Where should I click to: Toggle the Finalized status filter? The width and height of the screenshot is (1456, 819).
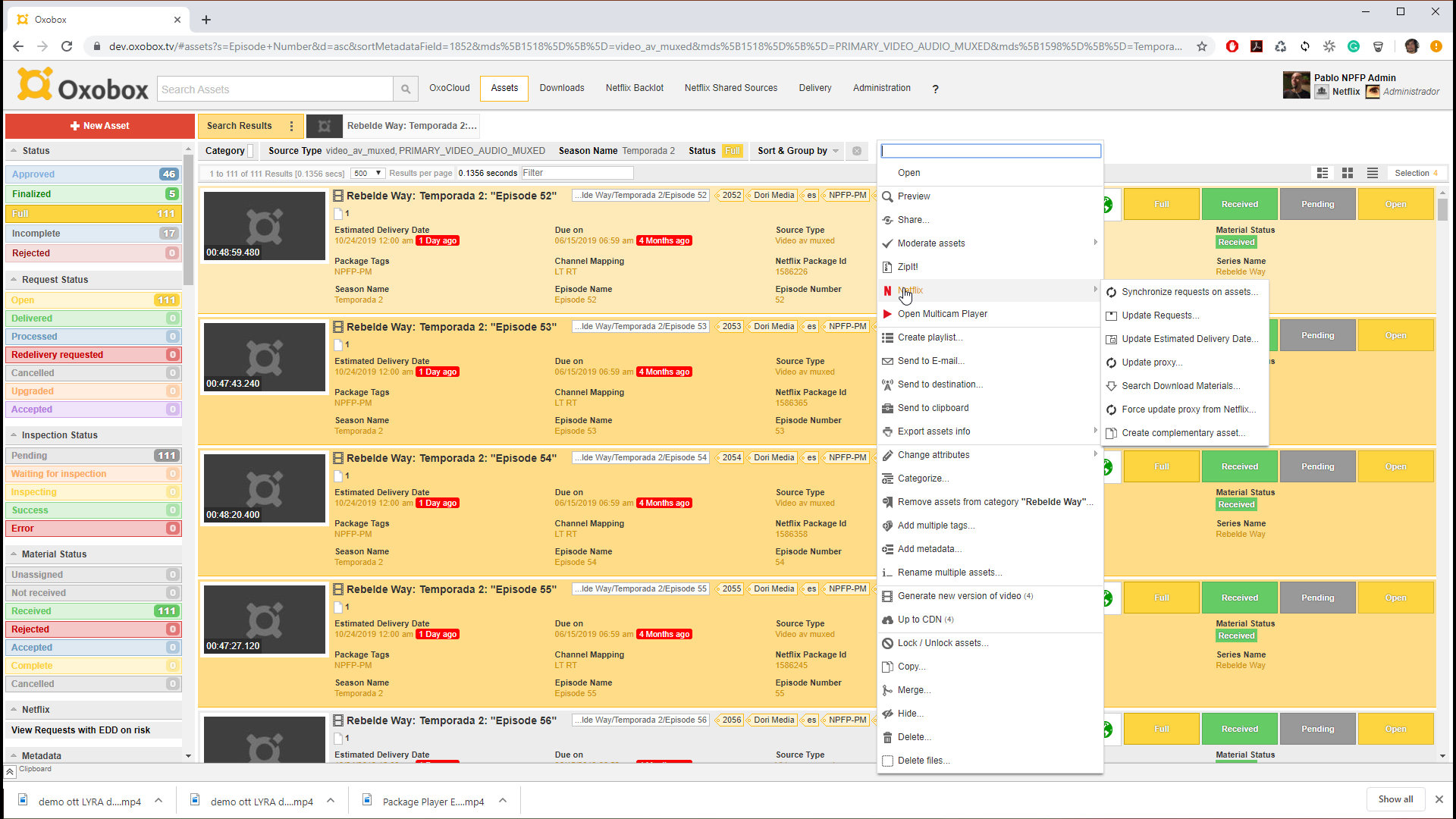pyautogui.click(x=94, y=194)
